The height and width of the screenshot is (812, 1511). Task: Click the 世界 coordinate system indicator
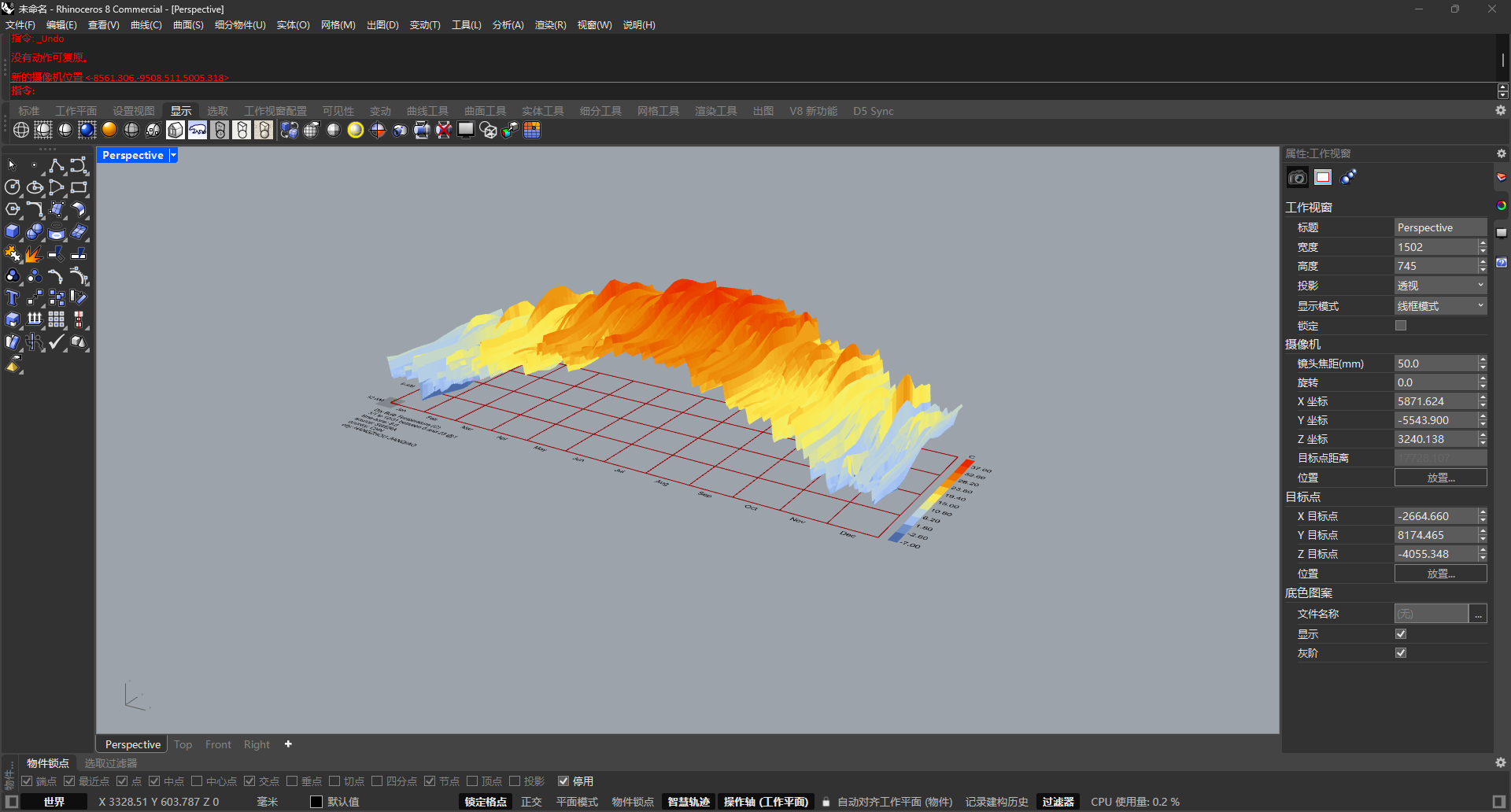coord(54,802)
